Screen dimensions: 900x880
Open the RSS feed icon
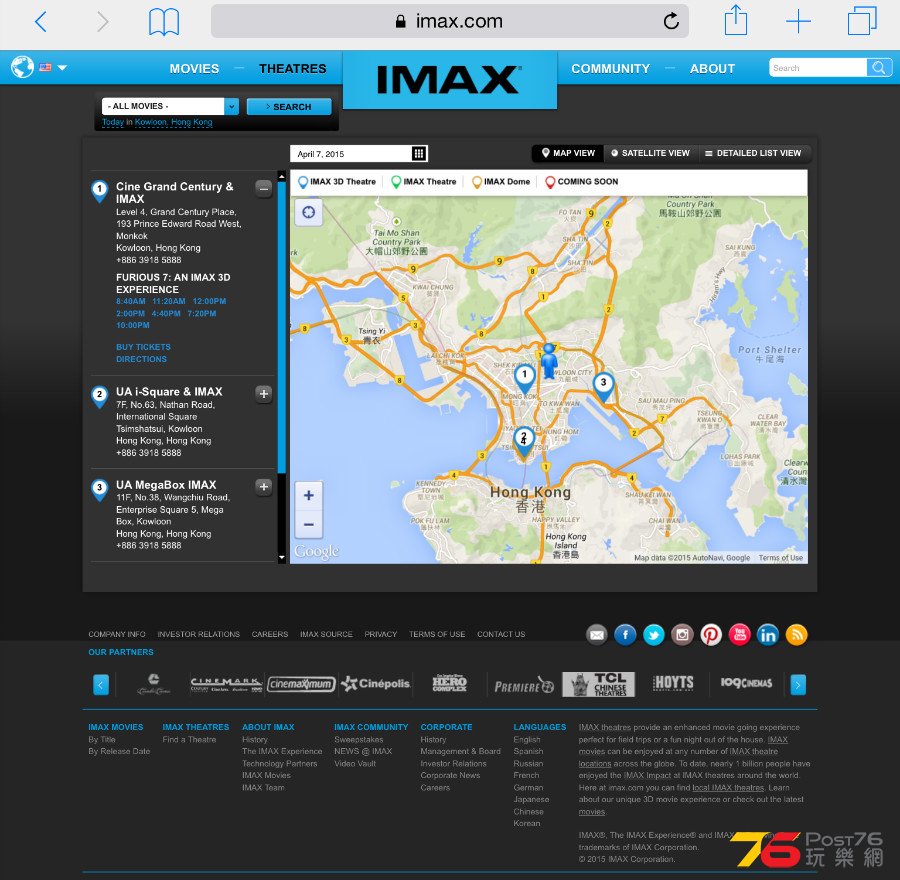click(x=797, y=634)
